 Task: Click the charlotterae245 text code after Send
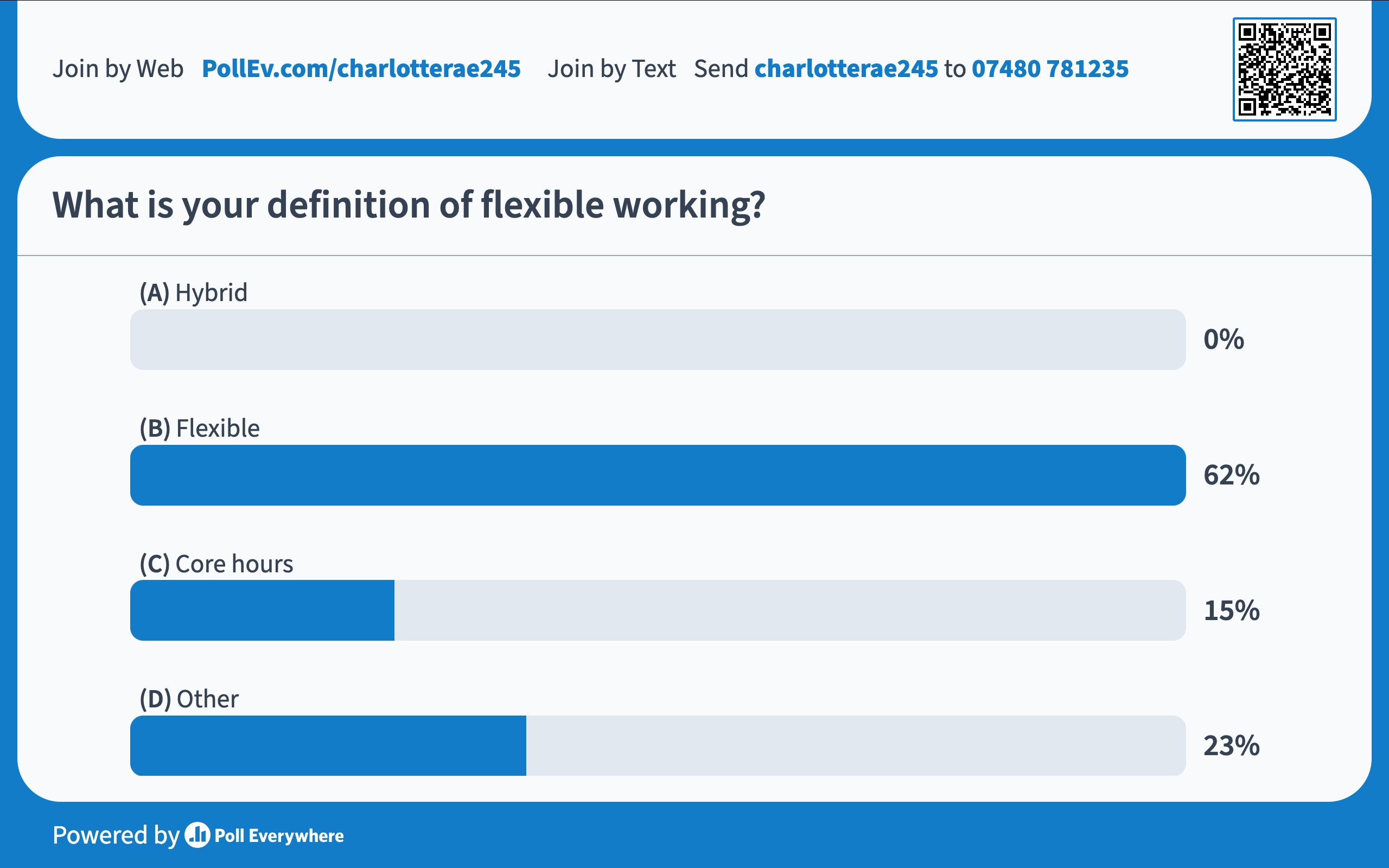click(845, 69)
